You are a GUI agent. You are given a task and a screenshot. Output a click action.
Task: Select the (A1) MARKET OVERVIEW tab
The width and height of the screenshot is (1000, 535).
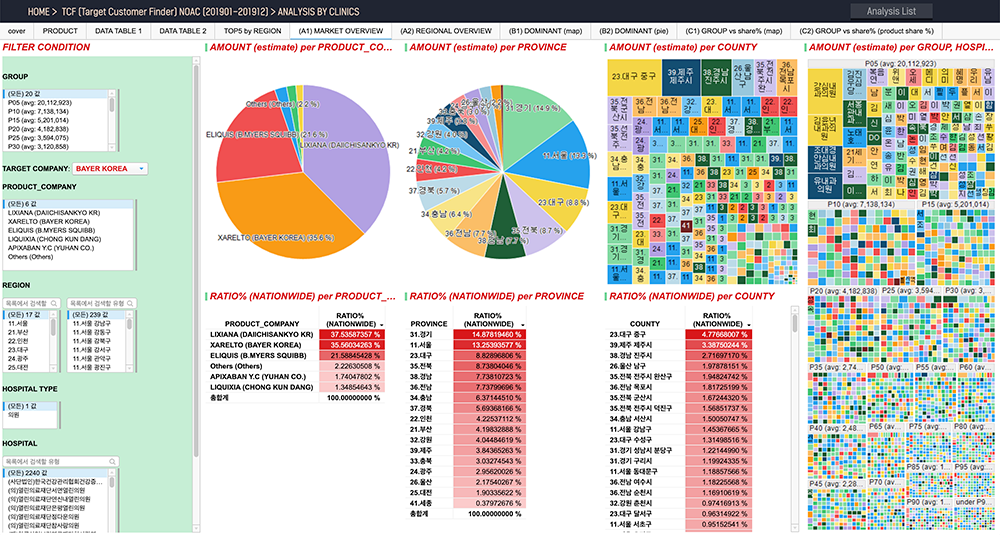pos(341,31)
